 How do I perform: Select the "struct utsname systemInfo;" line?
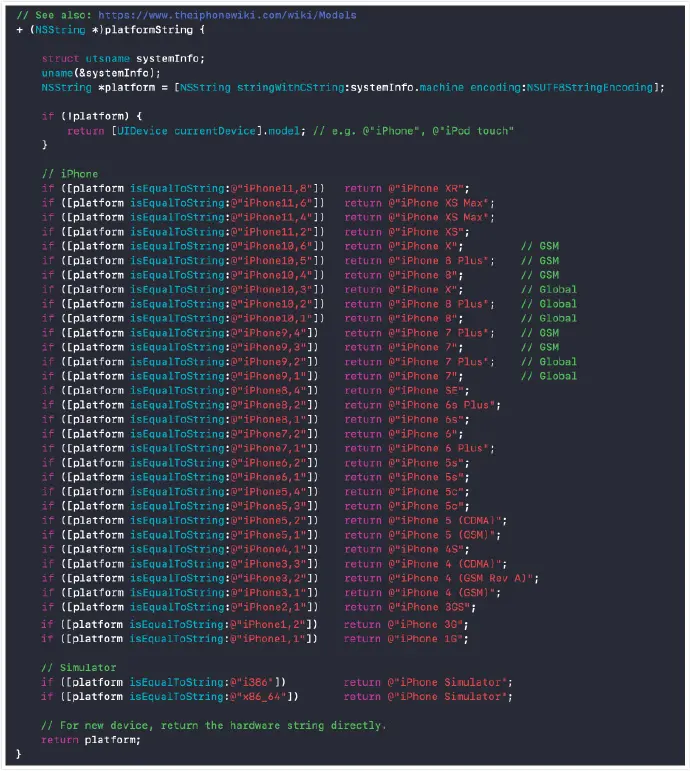click(x=123, y=59)
